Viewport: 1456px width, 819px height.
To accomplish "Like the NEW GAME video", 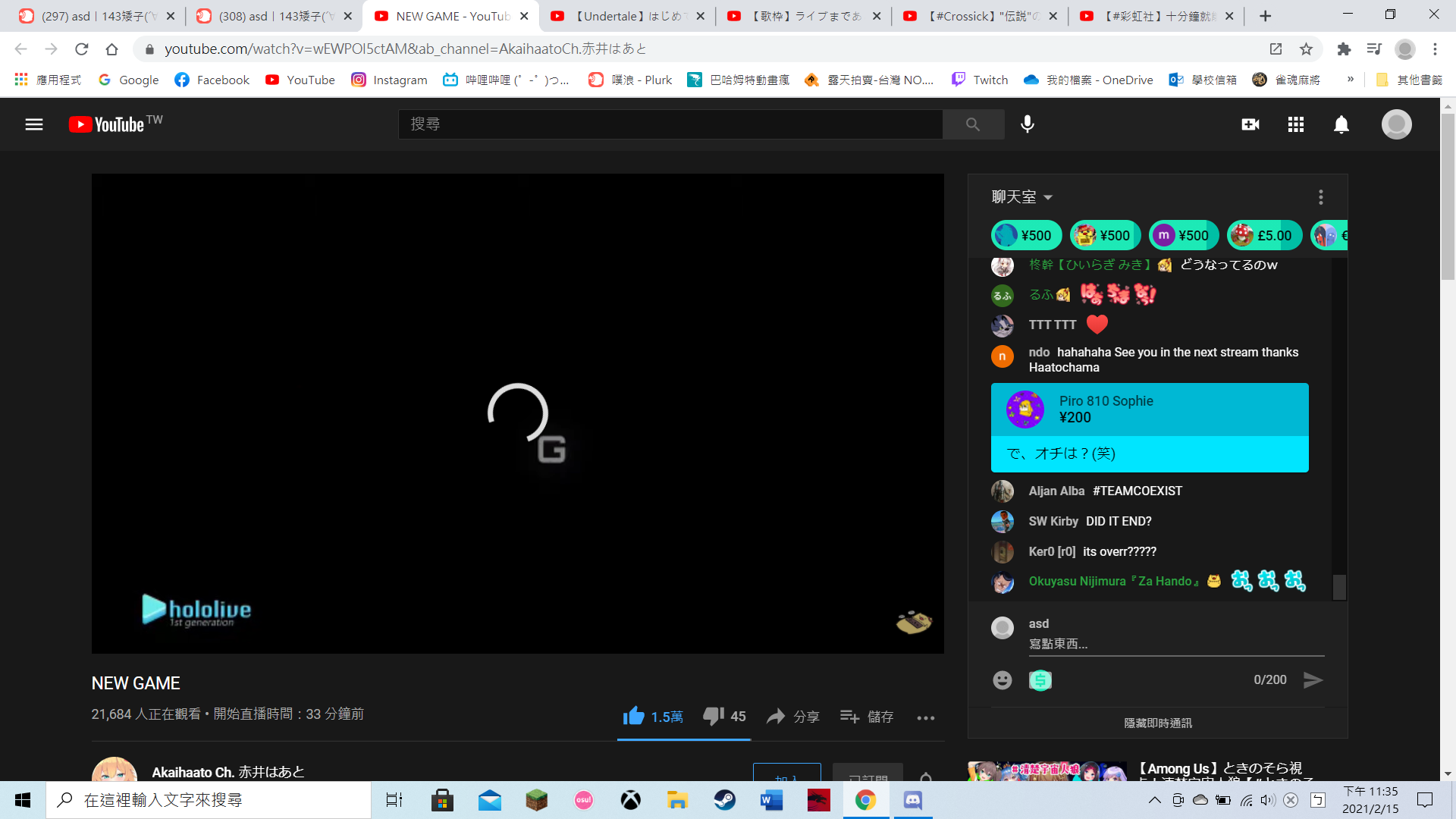I will click(653, 716).
